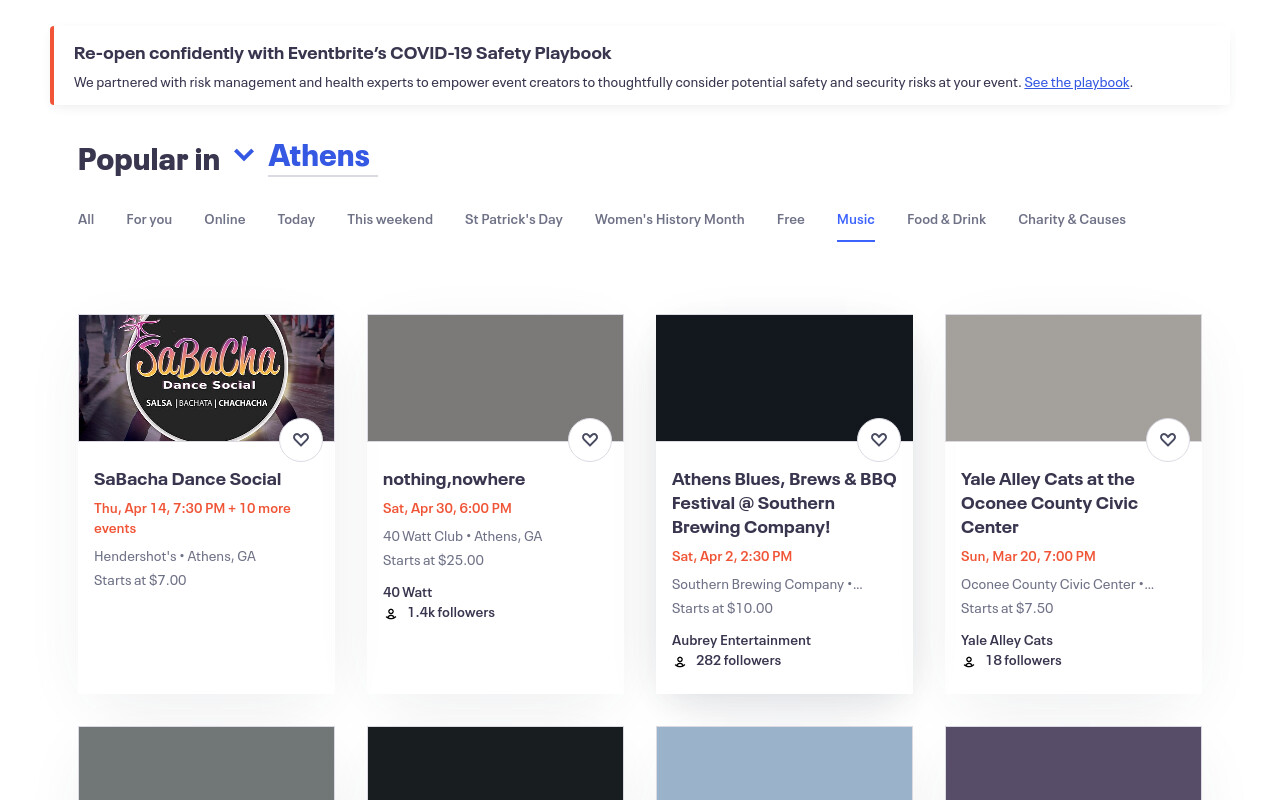
Task: Click Starts at $10.00 price text
Action: [x=722, y=608]
